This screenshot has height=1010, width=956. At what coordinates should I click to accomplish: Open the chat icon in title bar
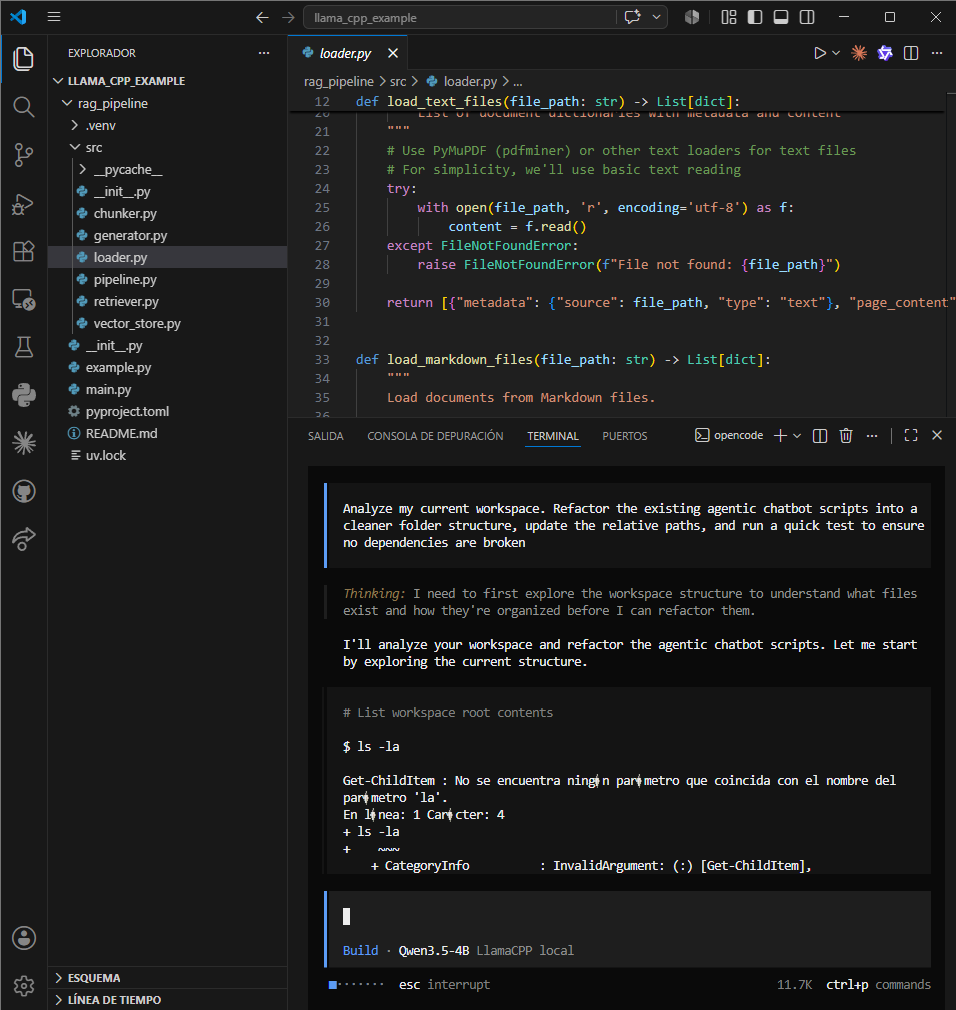(633, 17)
